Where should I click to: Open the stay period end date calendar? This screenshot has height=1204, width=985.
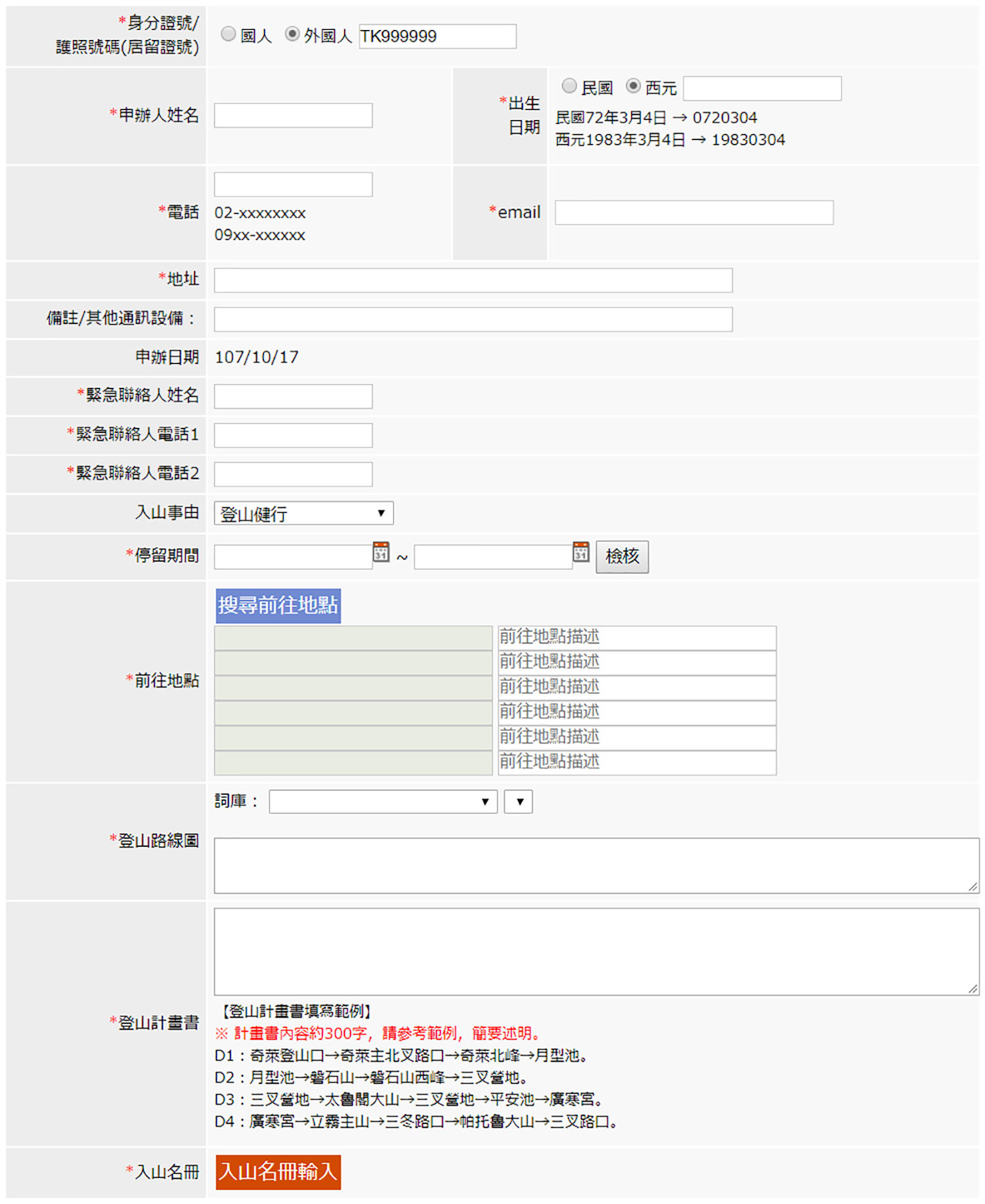(x=581, y=552)
